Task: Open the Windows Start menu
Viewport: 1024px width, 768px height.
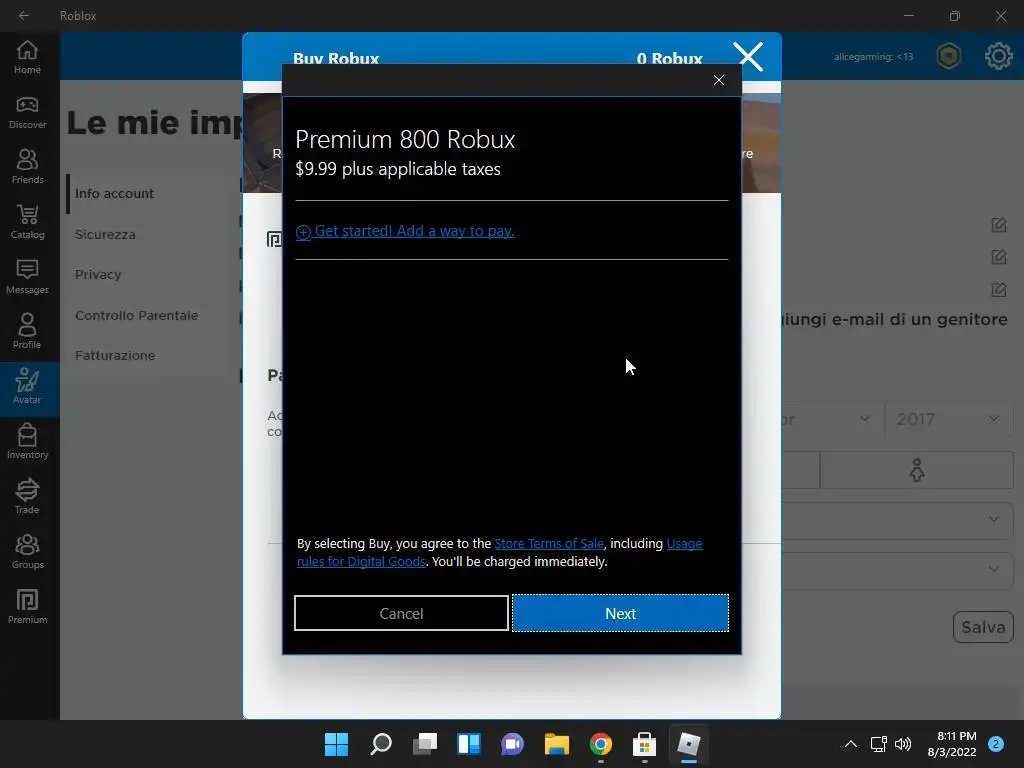Action: click(336, 744)
